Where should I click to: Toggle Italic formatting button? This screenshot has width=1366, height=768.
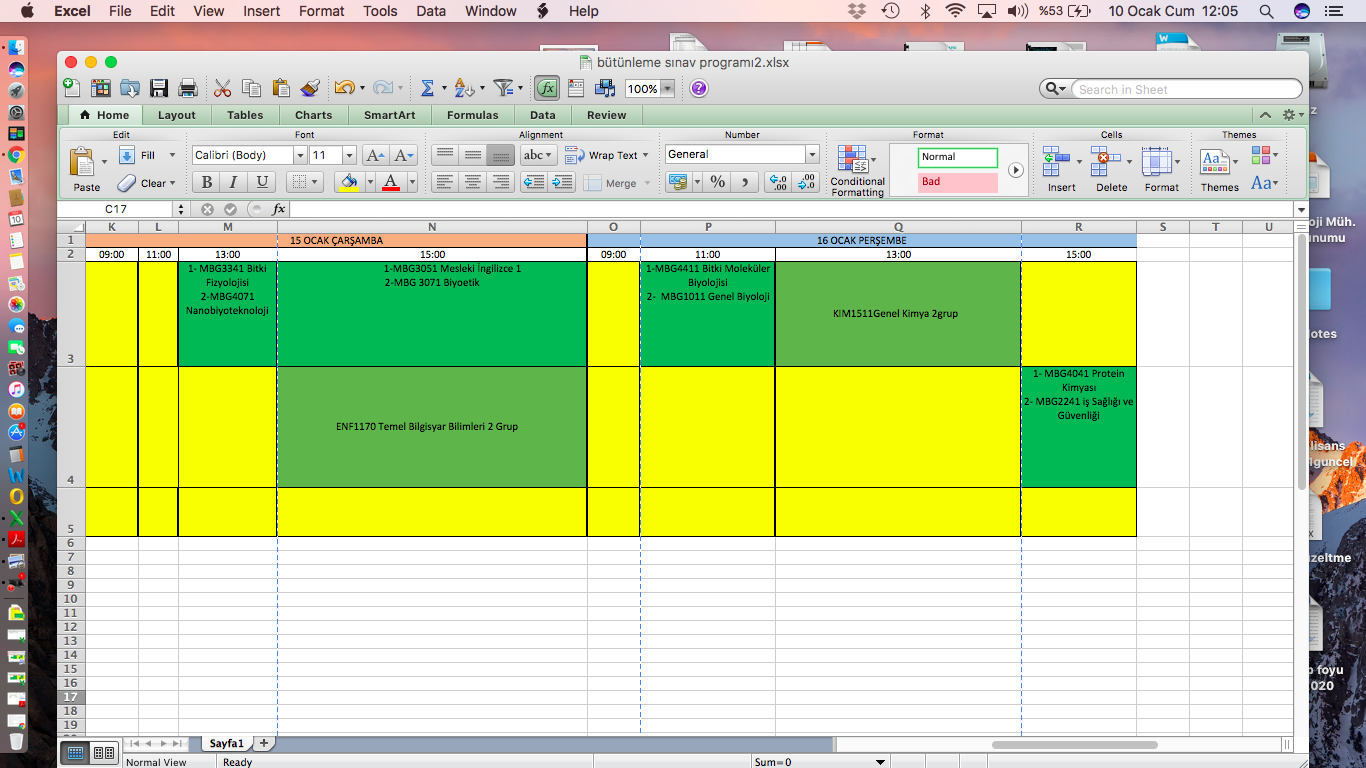[234, 182]
